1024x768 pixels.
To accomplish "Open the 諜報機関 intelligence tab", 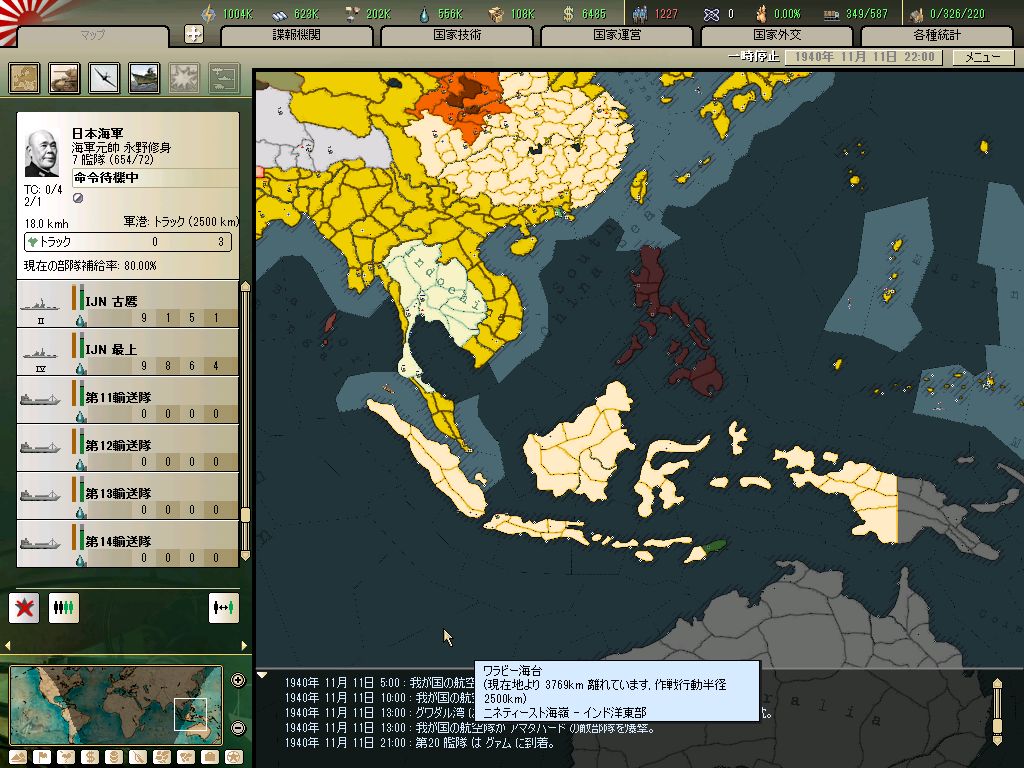I will click(x=296, y=35).
